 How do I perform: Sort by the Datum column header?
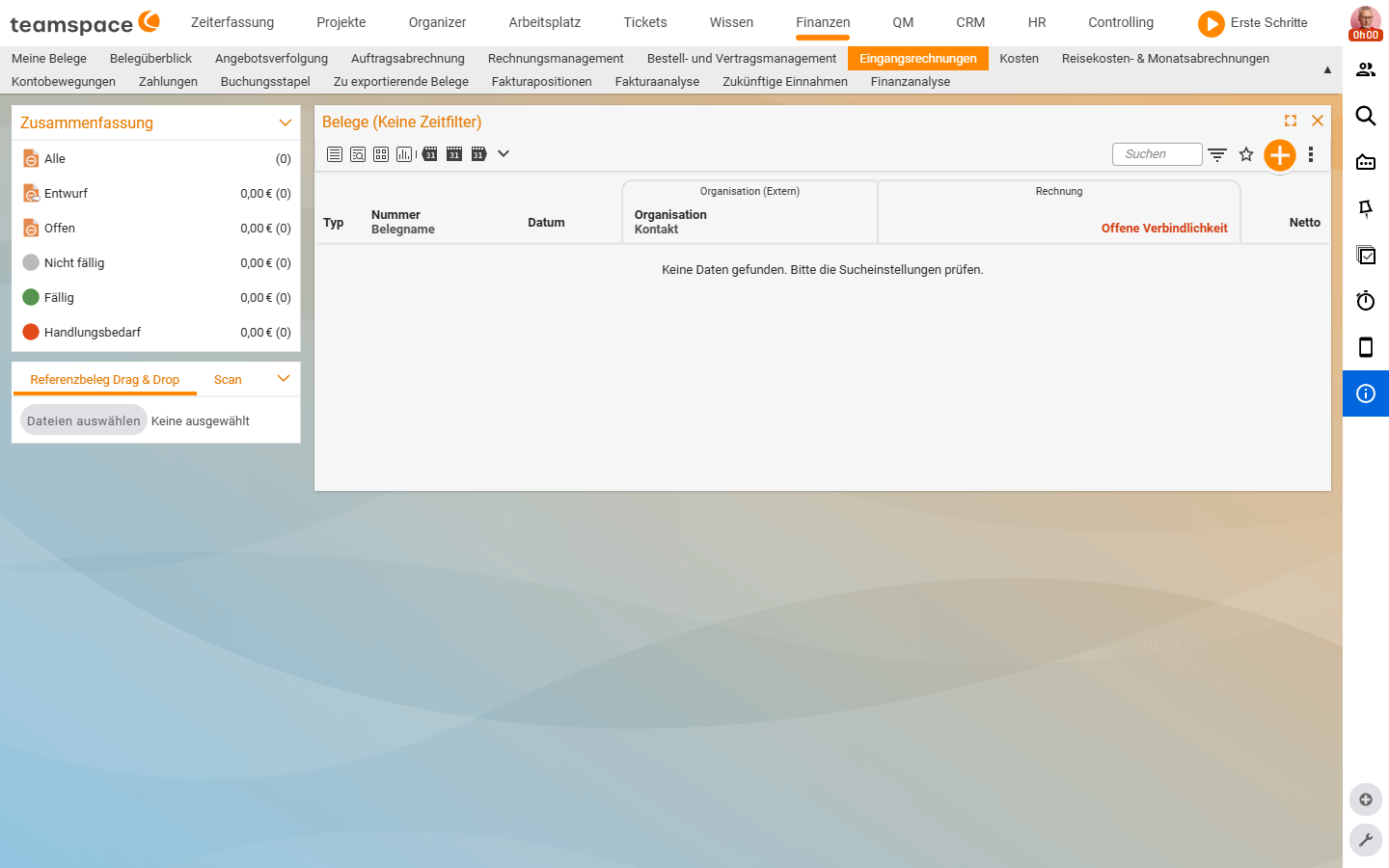(546, 222)
